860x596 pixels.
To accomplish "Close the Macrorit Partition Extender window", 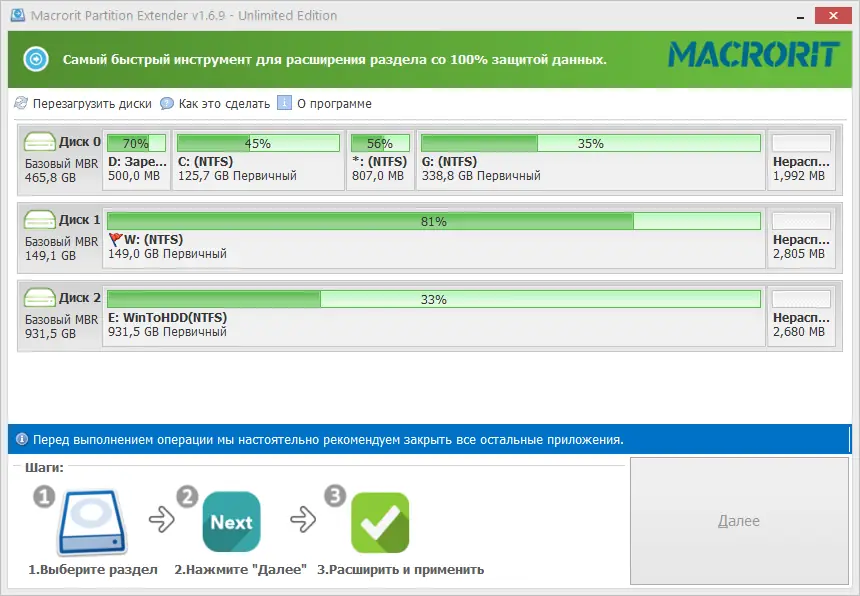I will (x=833, y=15).
